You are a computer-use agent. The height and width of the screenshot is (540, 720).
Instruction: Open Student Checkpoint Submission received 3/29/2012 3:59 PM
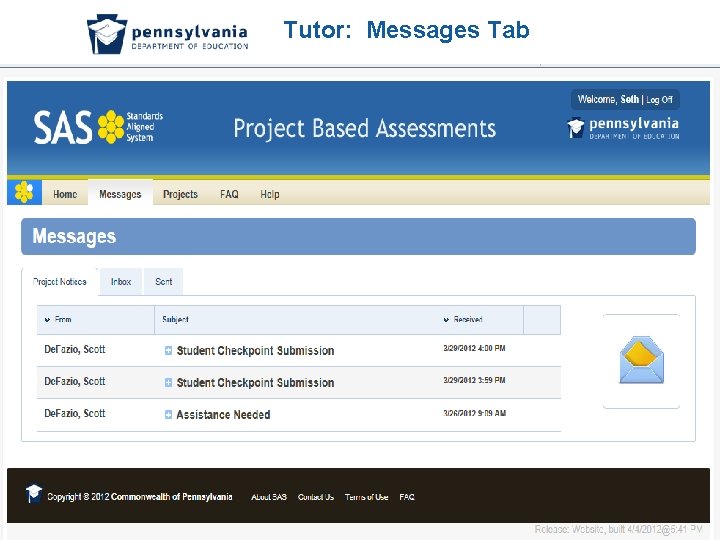(255, 383)
